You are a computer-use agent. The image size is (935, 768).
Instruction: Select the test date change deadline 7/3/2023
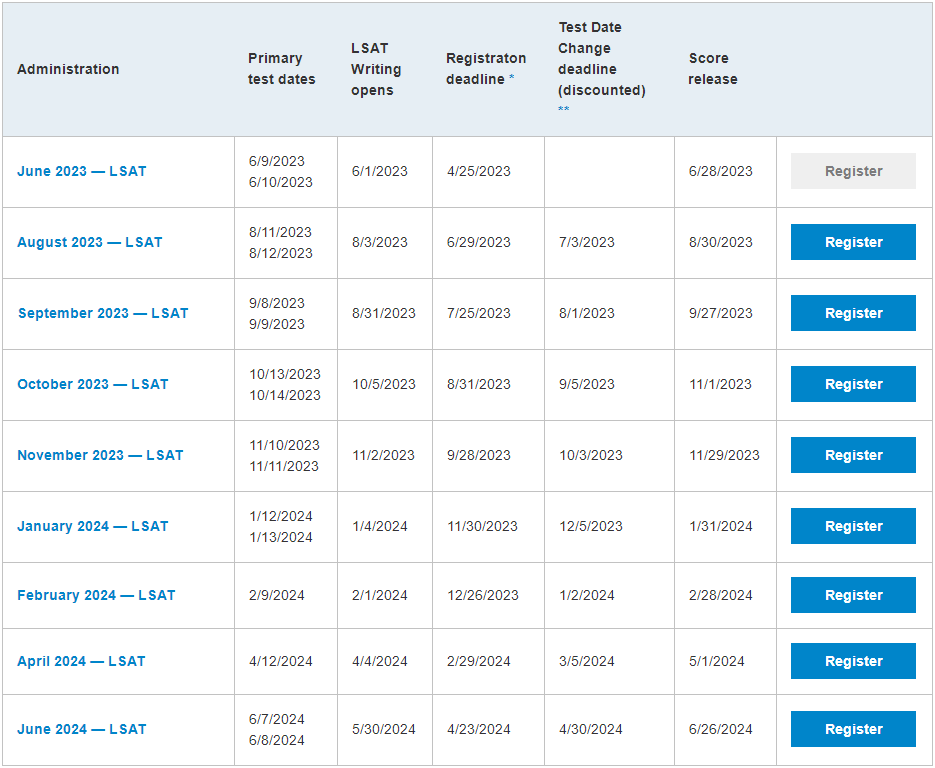click(x=587, y=242)
